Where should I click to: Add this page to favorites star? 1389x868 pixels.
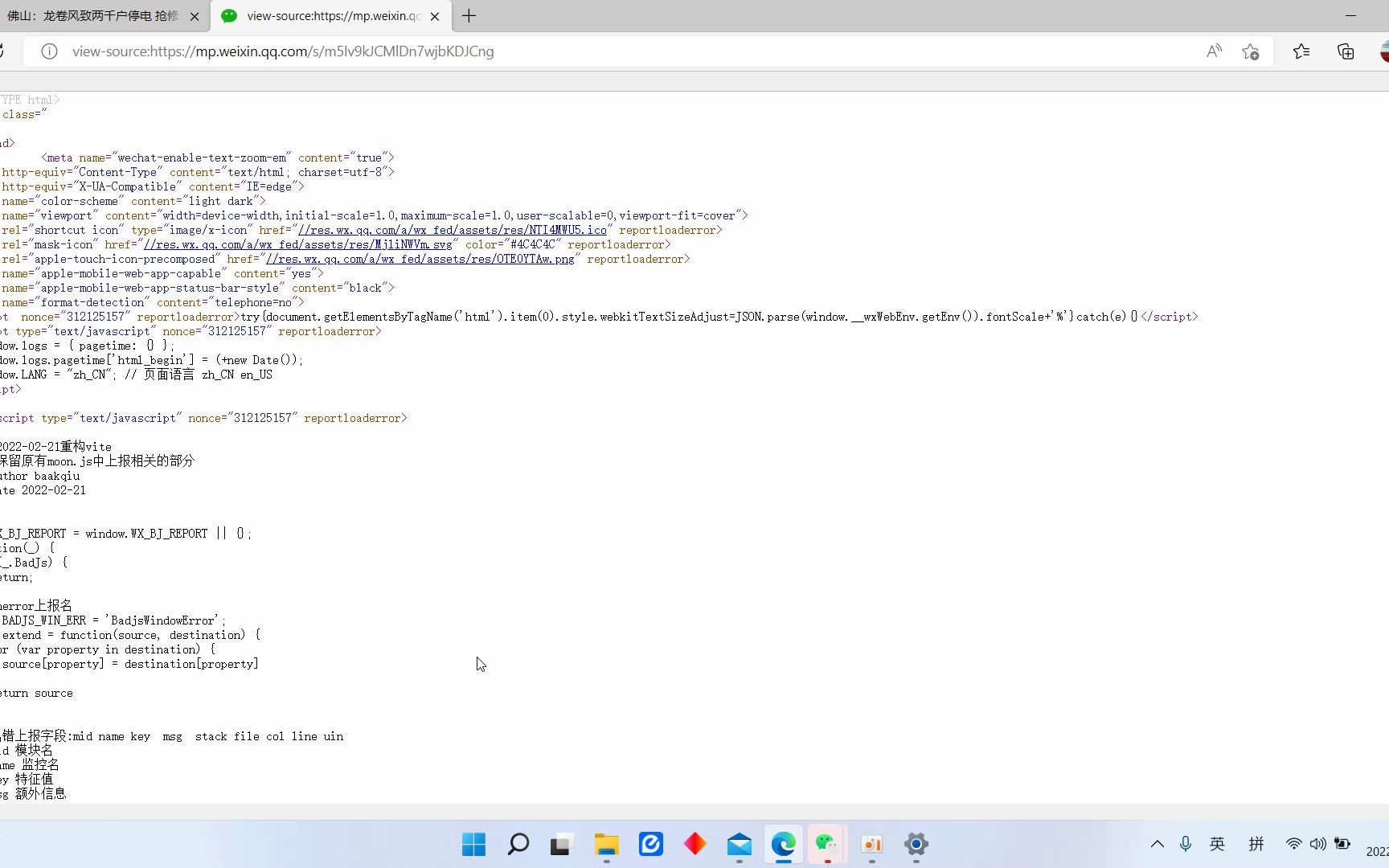[x=1250, y=51]
